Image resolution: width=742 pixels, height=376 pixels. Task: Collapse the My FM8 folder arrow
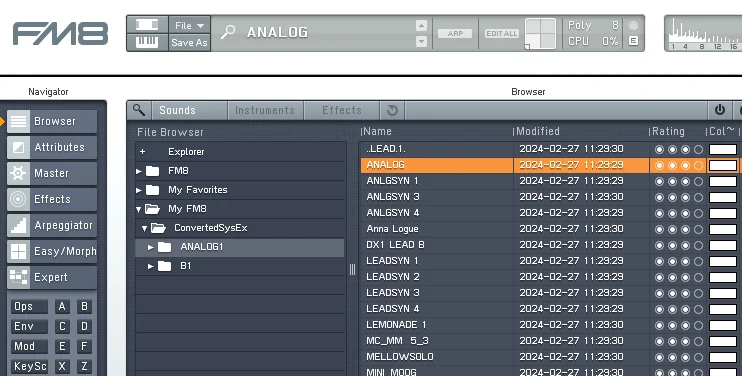139,209
